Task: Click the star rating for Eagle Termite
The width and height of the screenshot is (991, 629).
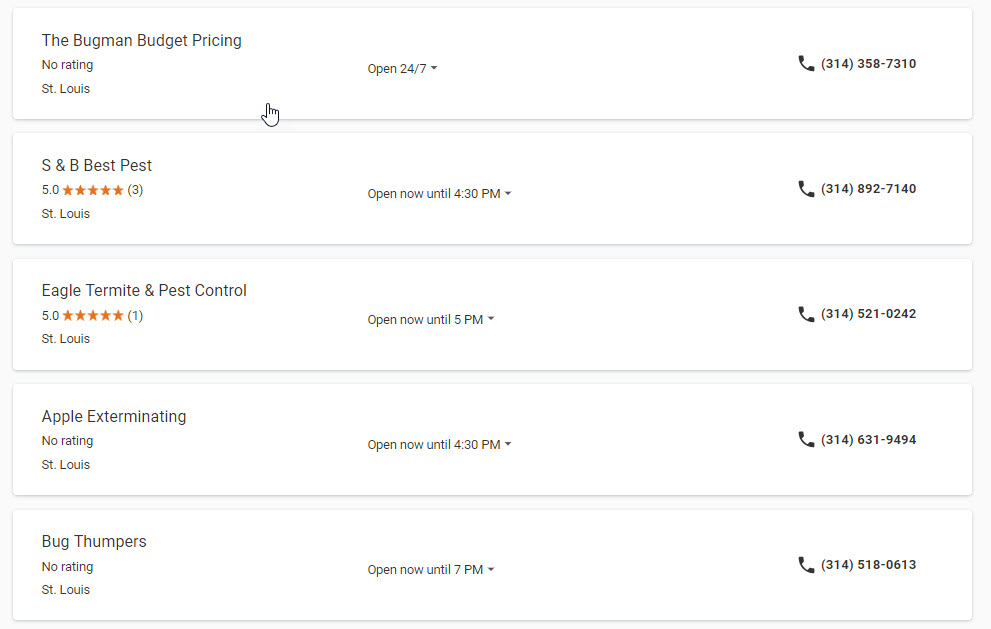Action: pos(93,315)
